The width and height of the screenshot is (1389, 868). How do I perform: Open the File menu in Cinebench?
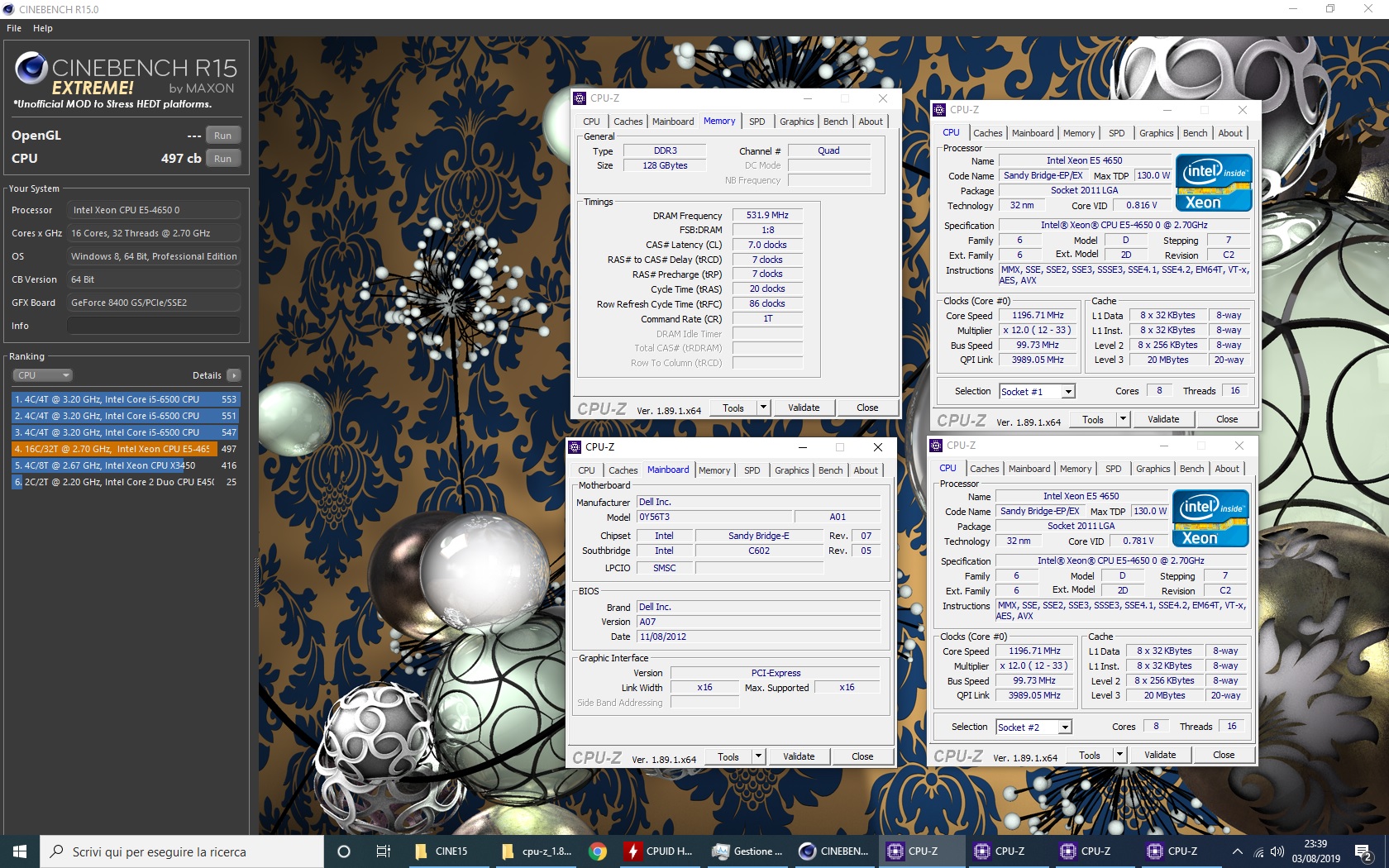[x=14, y=28]
